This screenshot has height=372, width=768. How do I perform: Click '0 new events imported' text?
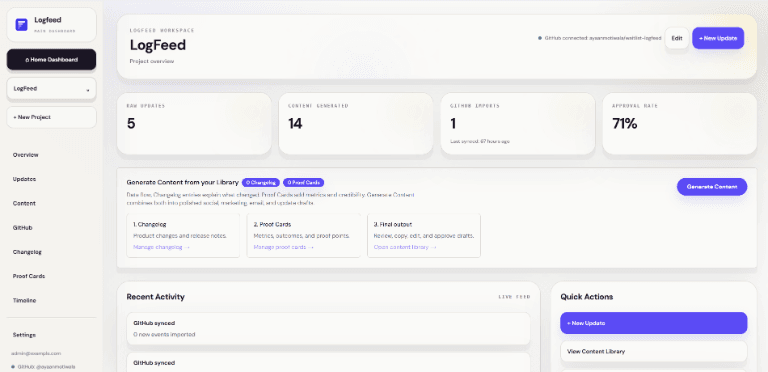[x=165, y=334]
